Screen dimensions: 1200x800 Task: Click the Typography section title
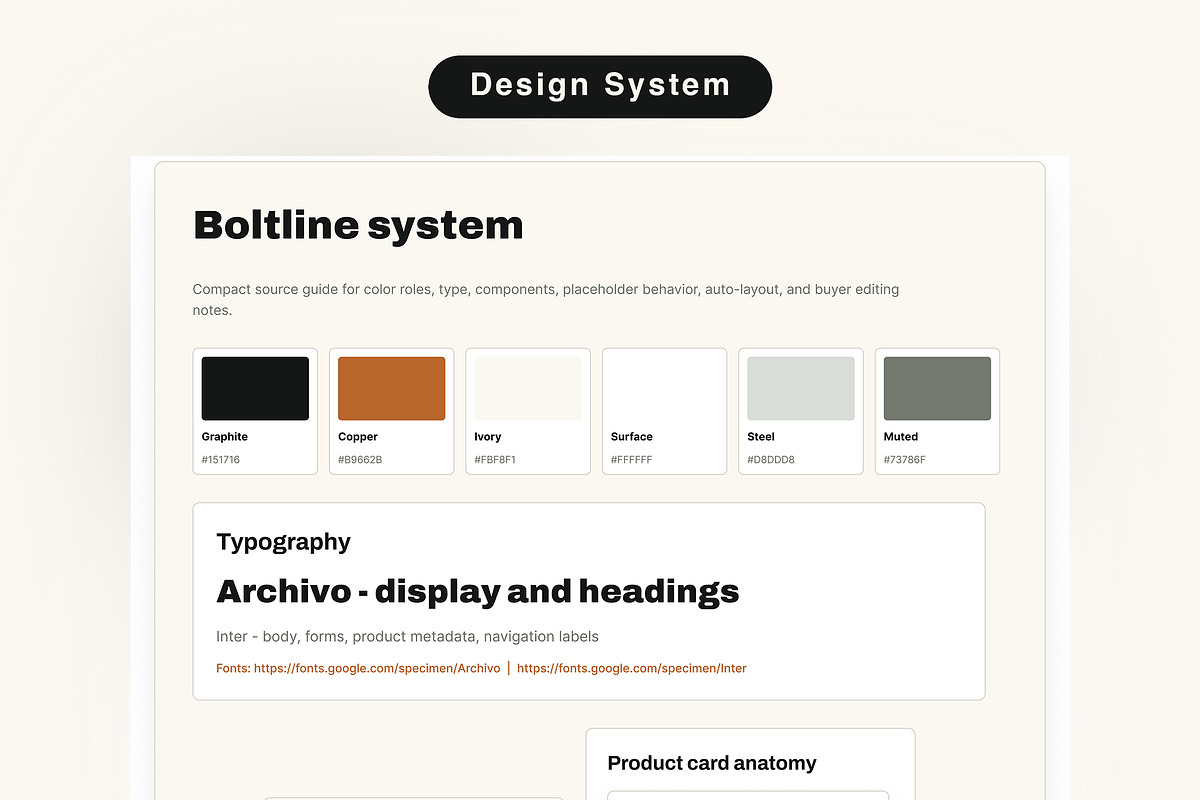[283, 542]
